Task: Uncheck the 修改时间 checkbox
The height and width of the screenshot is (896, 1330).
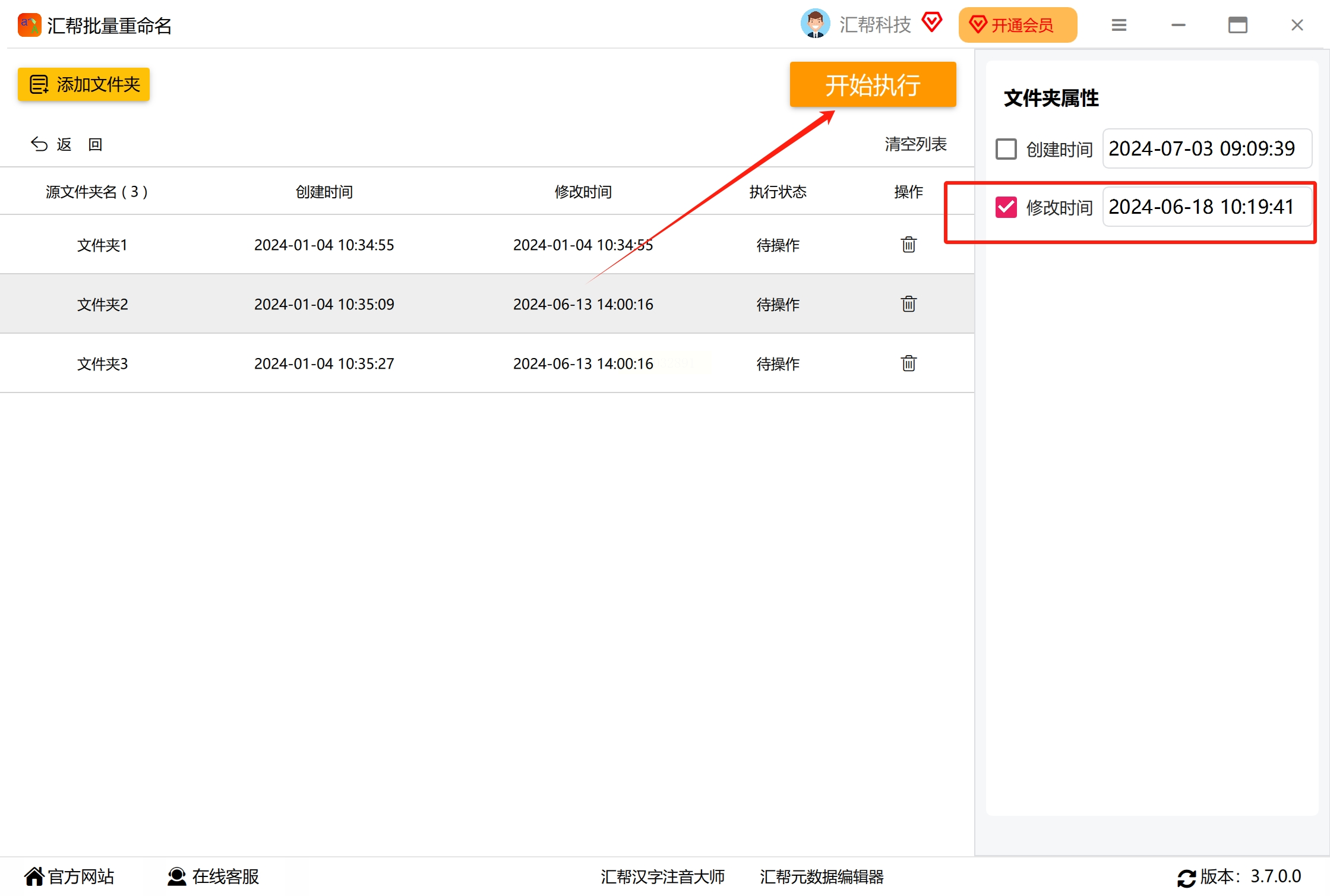Action: pyautogui.click(x=1006, y=207)
